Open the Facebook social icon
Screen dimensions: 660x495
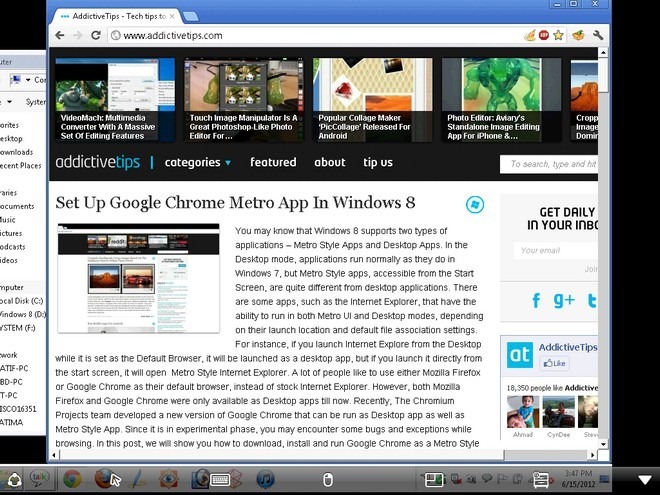tap(536, 301)
